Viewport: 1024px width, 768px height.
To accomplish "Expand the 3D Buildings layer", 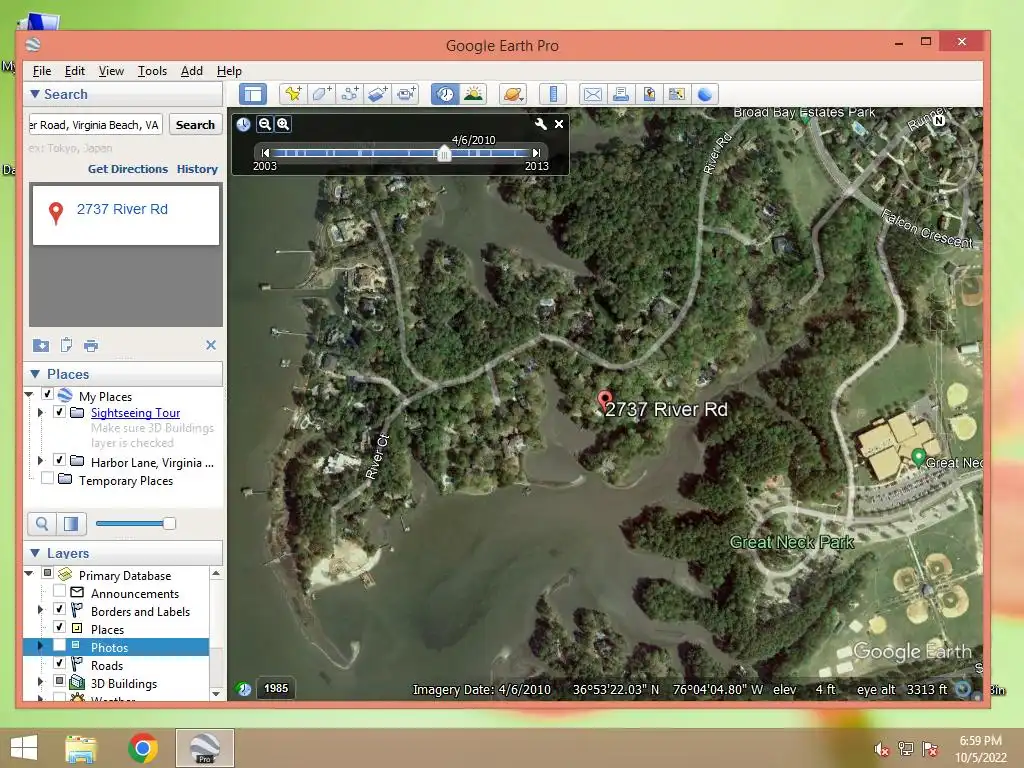I will 40,682.
